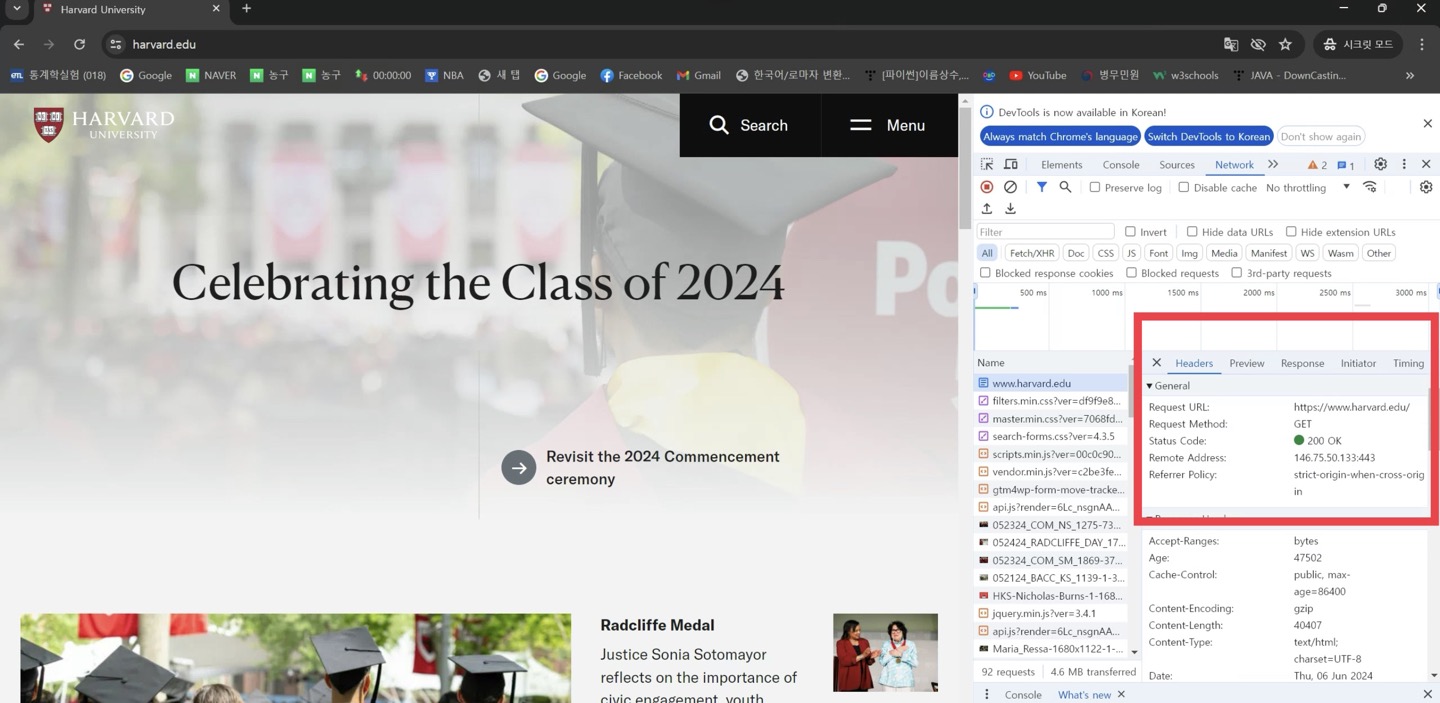The image size is (1440, 703).
Task: Check Hide extension URLs
Action: 1291,231
